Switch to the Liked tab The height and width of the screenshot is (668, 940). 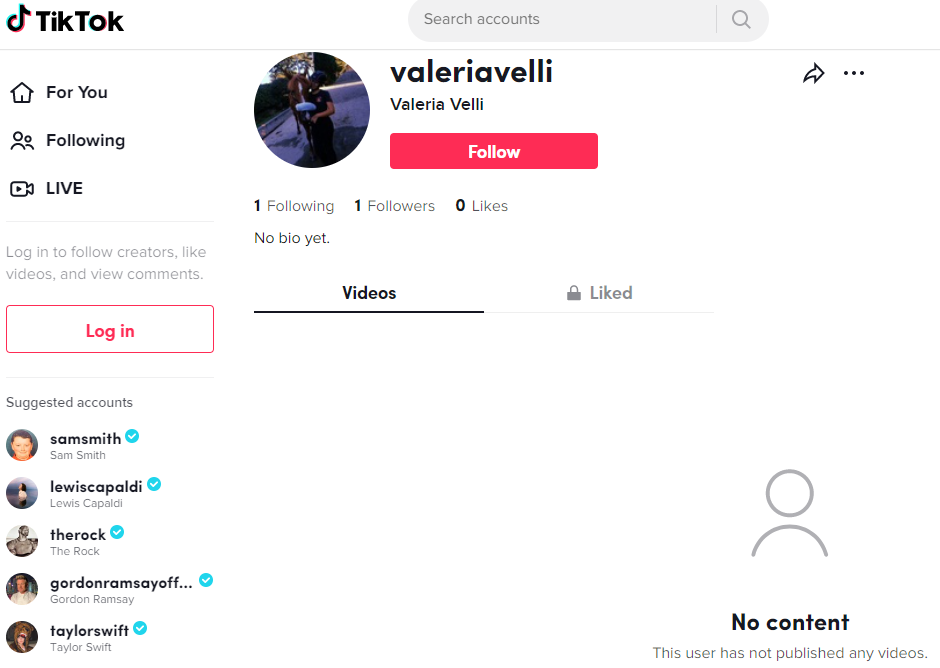(599, 293)
